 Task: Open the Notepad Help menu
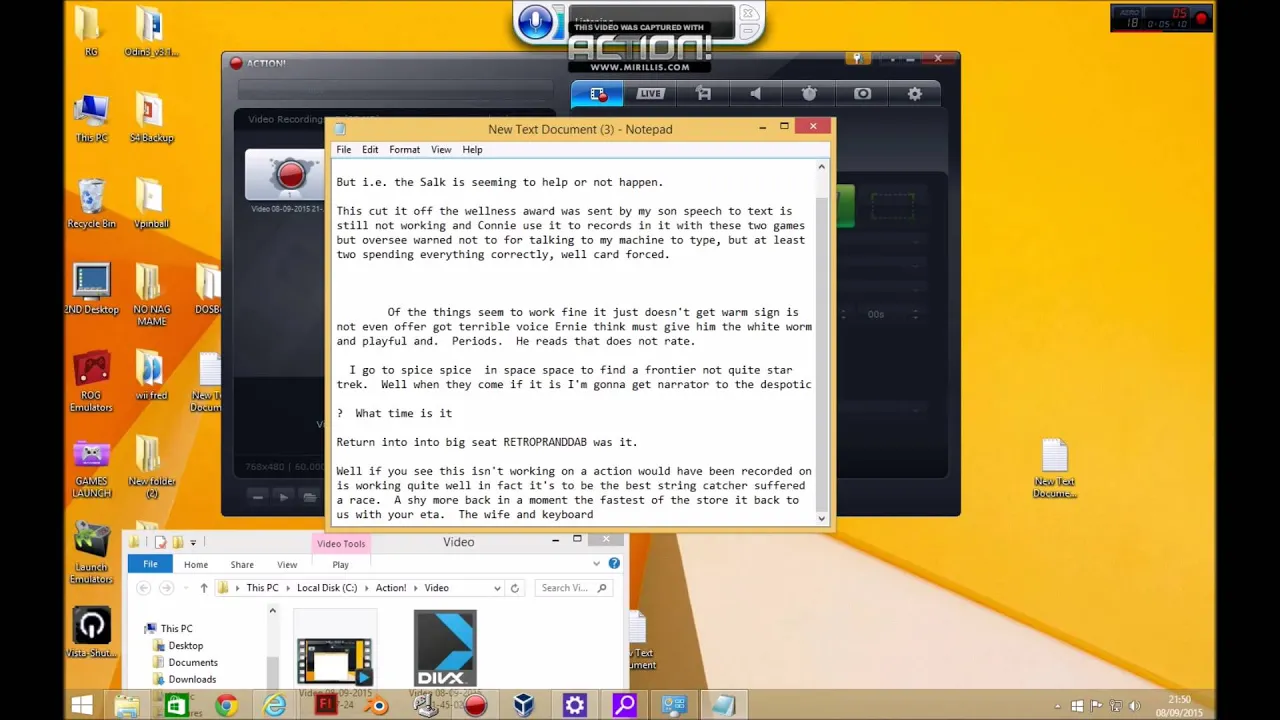click(472, 150)
